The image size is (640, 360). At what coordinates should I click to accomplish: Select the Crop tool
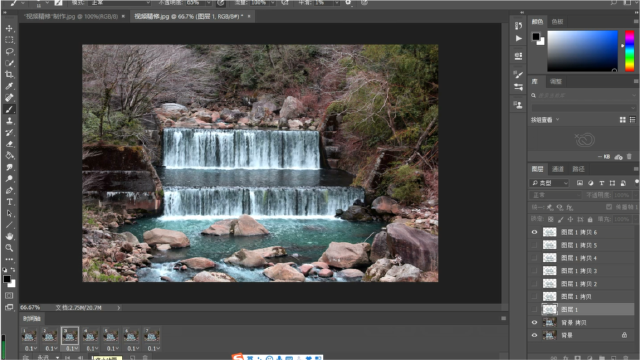9,74
